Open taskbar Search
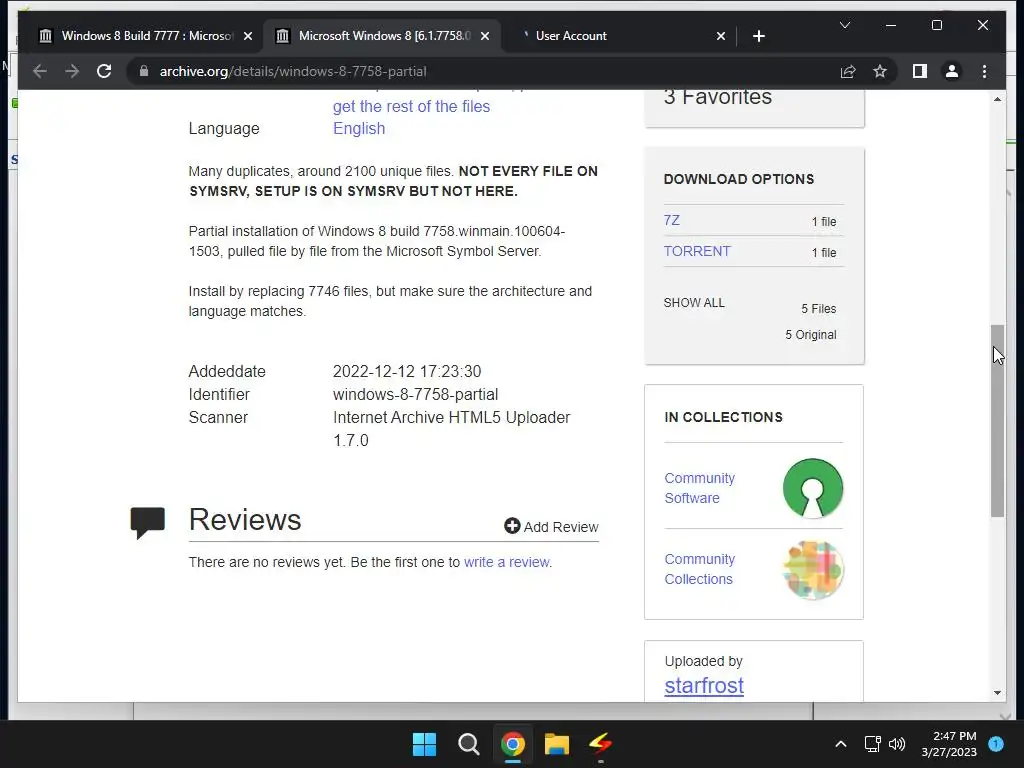1024x768 pixels. click(469, 744)
